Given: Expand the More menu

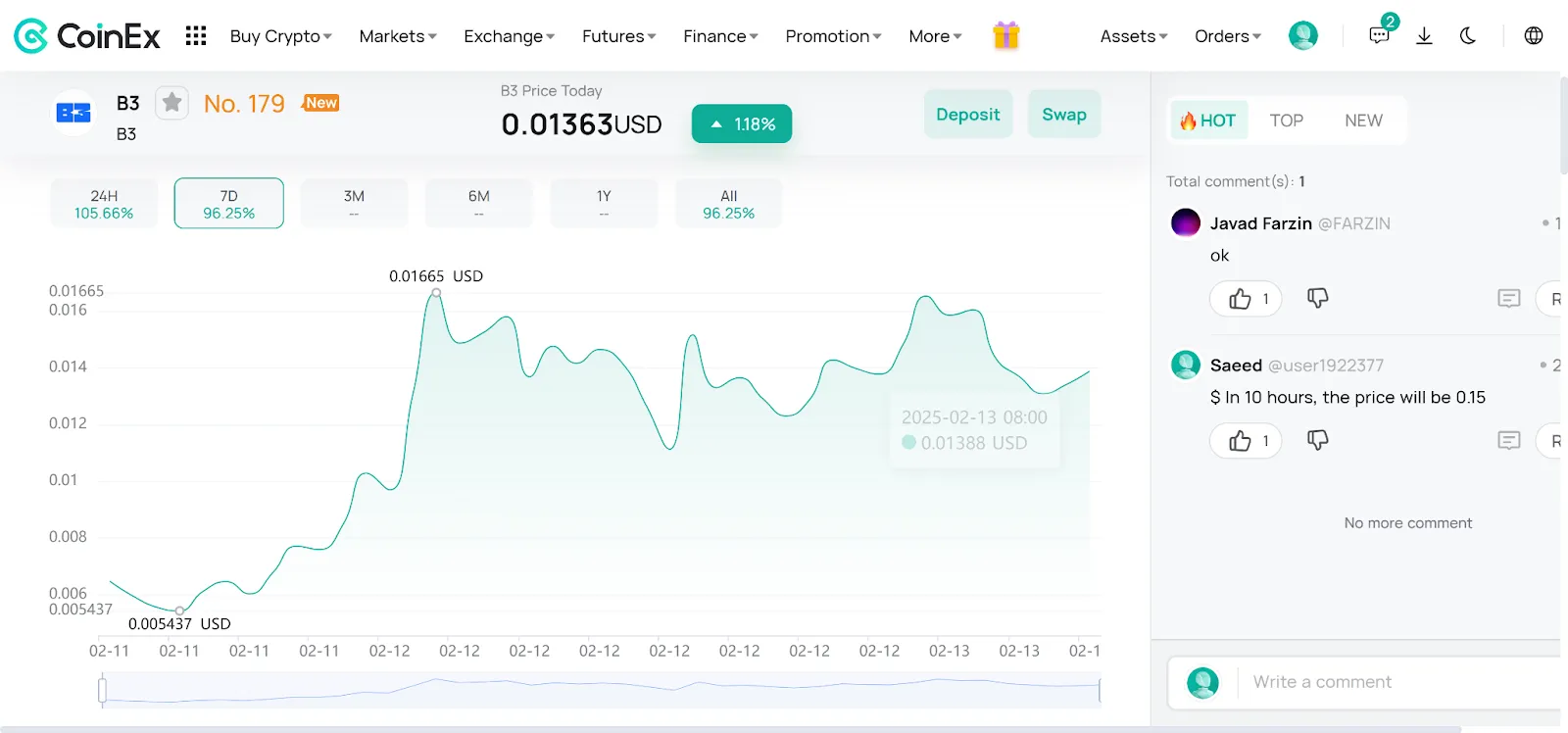Looking at the screenshot, I should point(935,36).
